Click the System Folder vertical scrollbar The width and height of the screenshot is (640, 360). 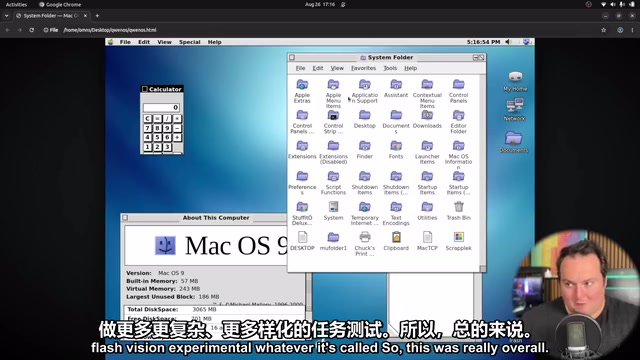point(483,170)
